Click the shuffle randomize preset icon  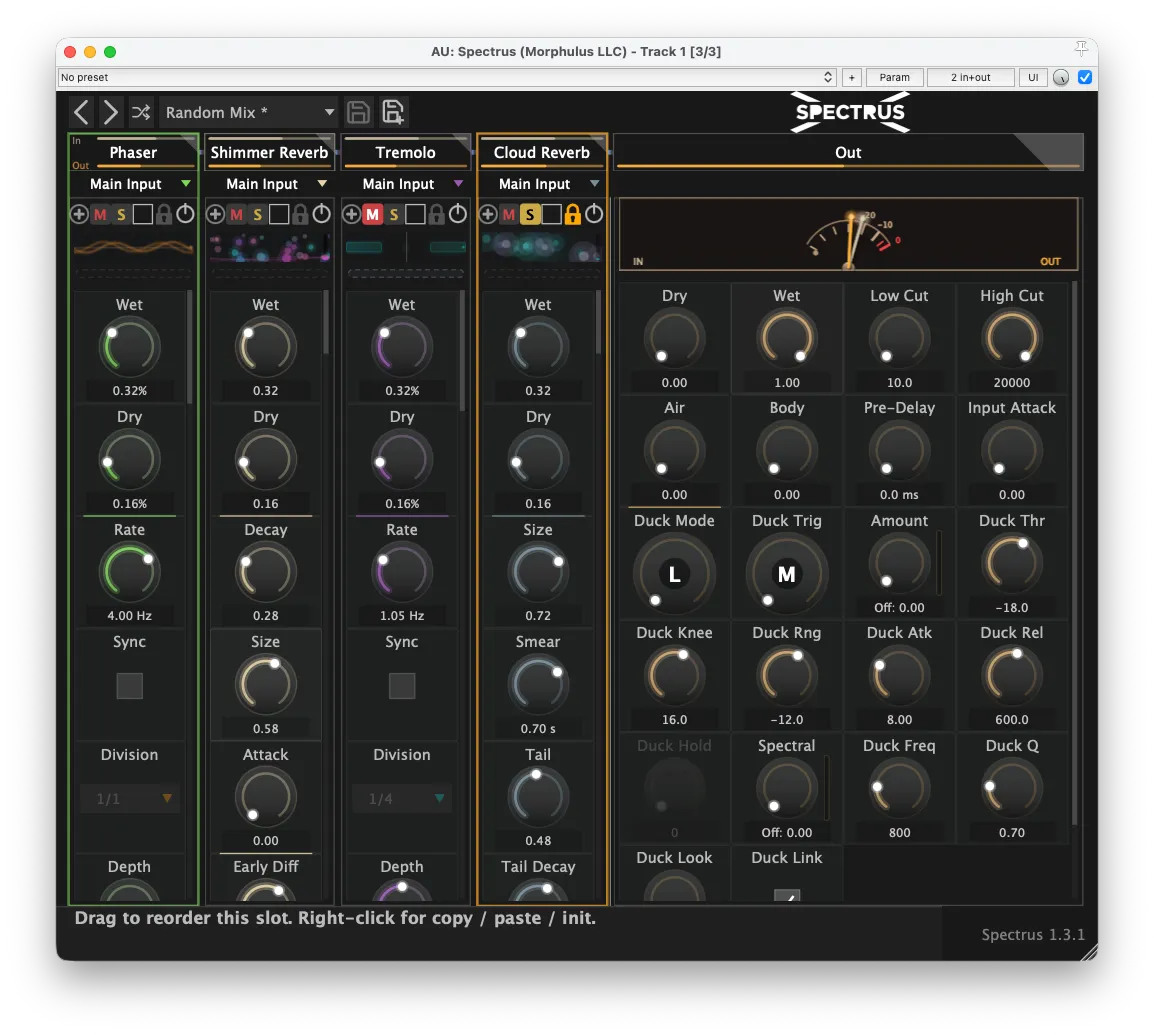(141, 112)
